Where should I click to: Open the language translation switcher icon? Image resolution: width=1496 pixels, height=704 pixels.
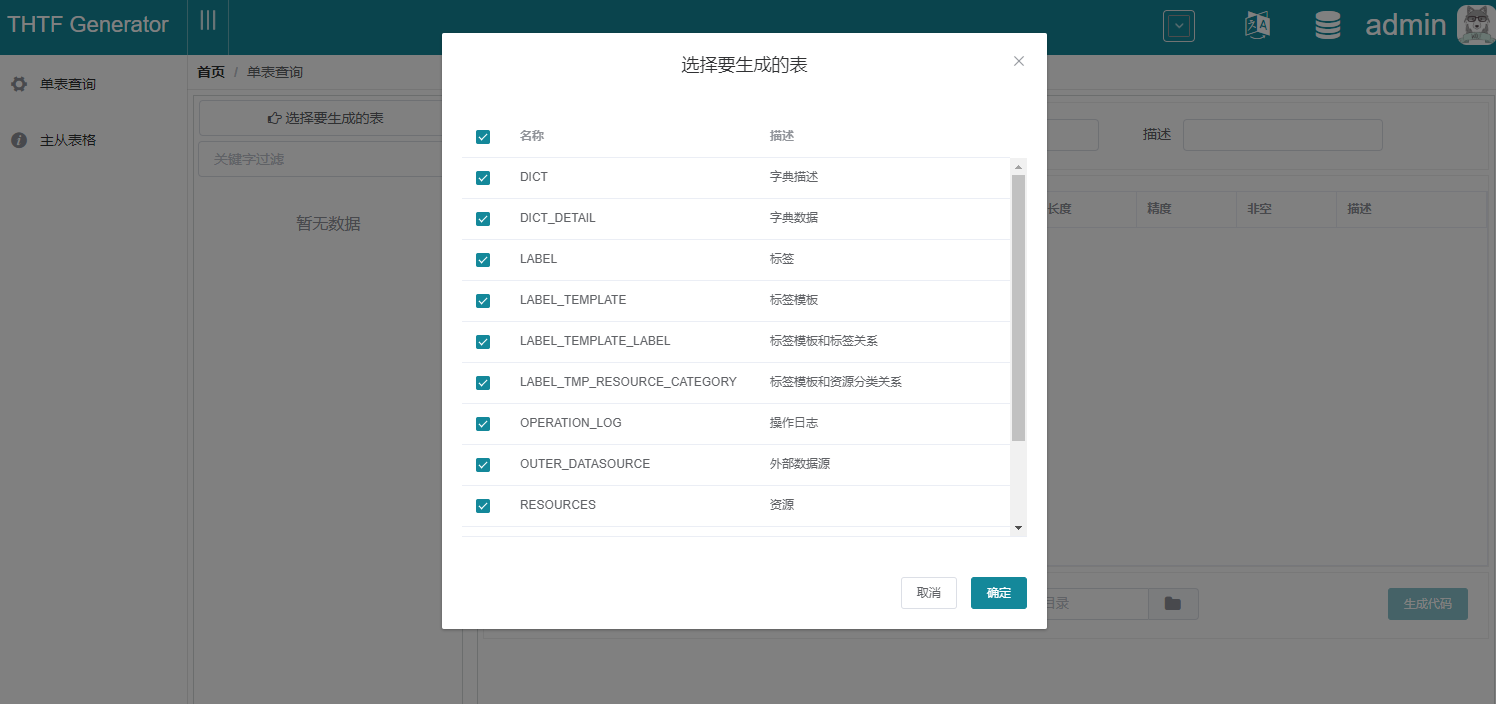(x=1257, y=25)
